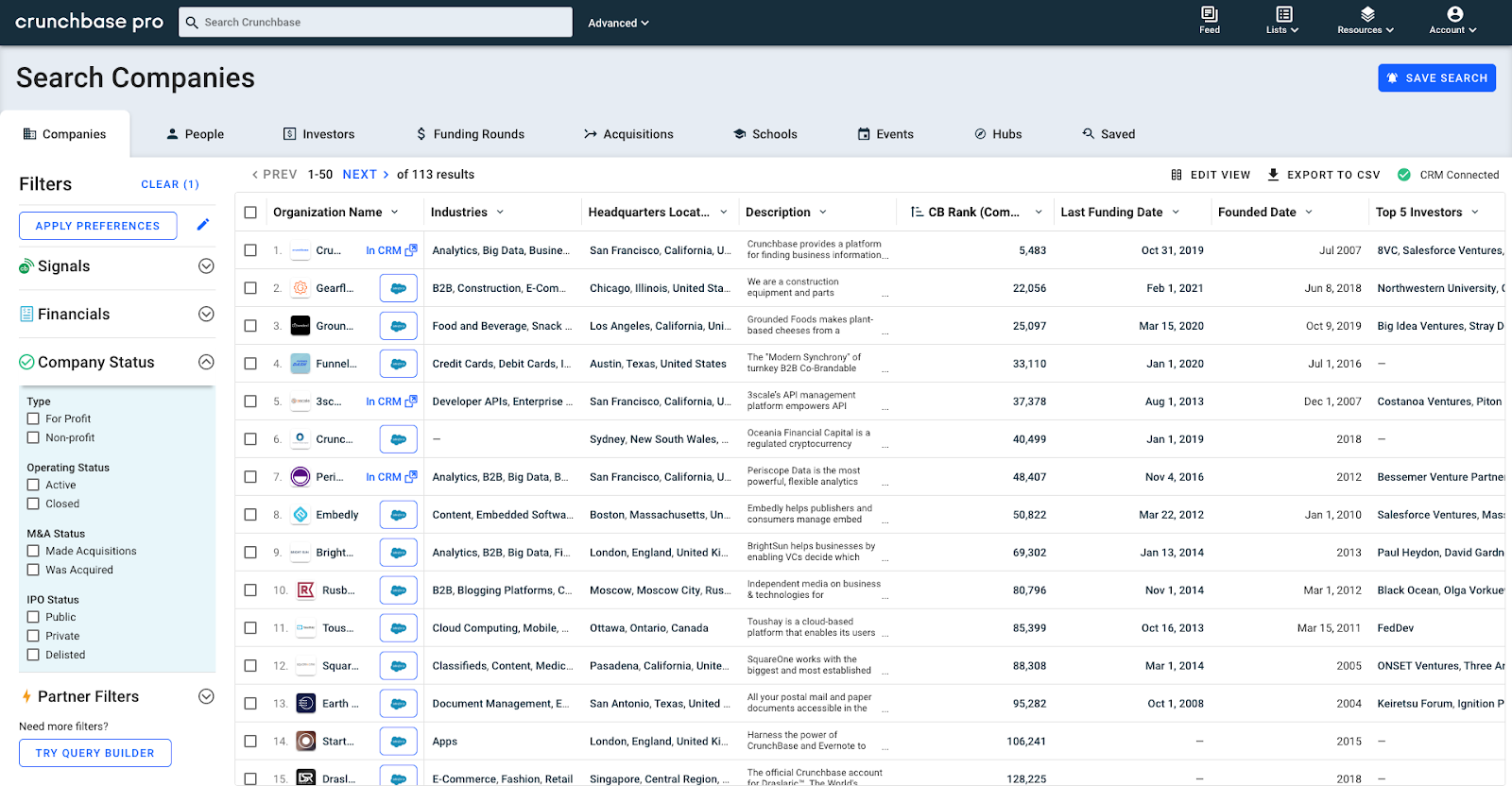This screenshot has width=1512, height=786.
Task: Select all rows with header checkbox
Action: point(250,213)
